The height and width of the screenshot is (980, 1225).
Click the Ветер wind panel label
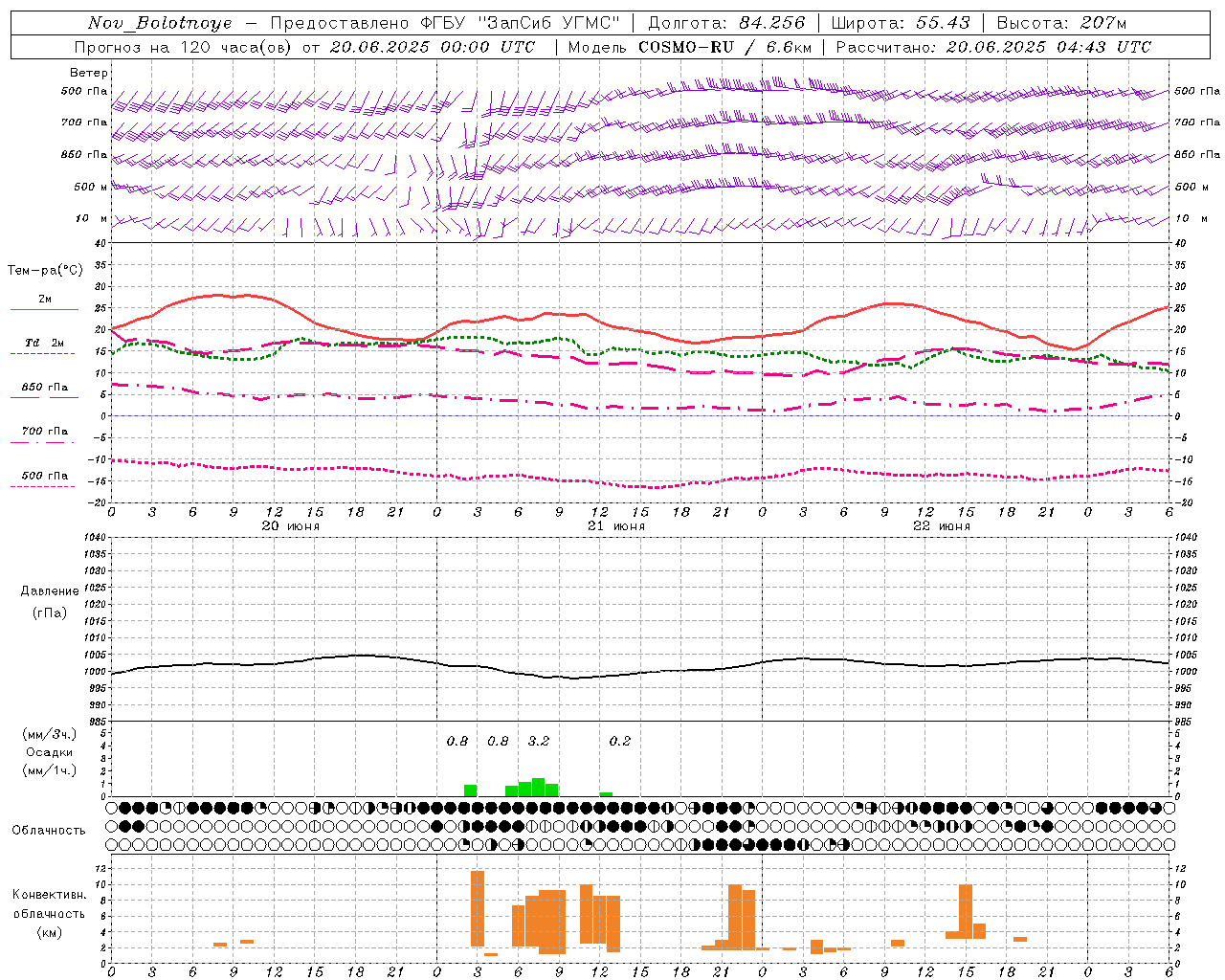tap(89, 73)
